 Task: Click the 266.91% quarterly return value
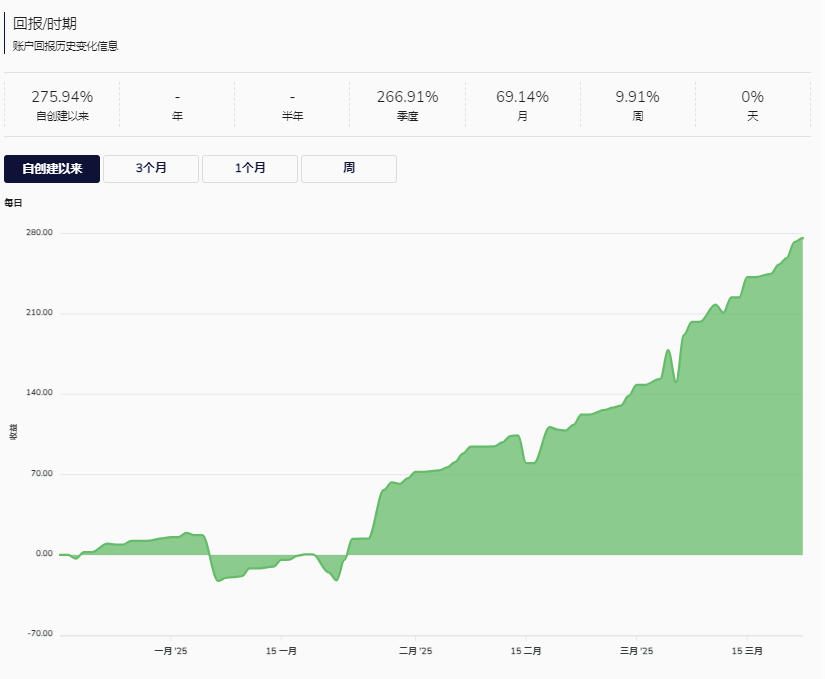pyautogui.click(x=407, y=97)
